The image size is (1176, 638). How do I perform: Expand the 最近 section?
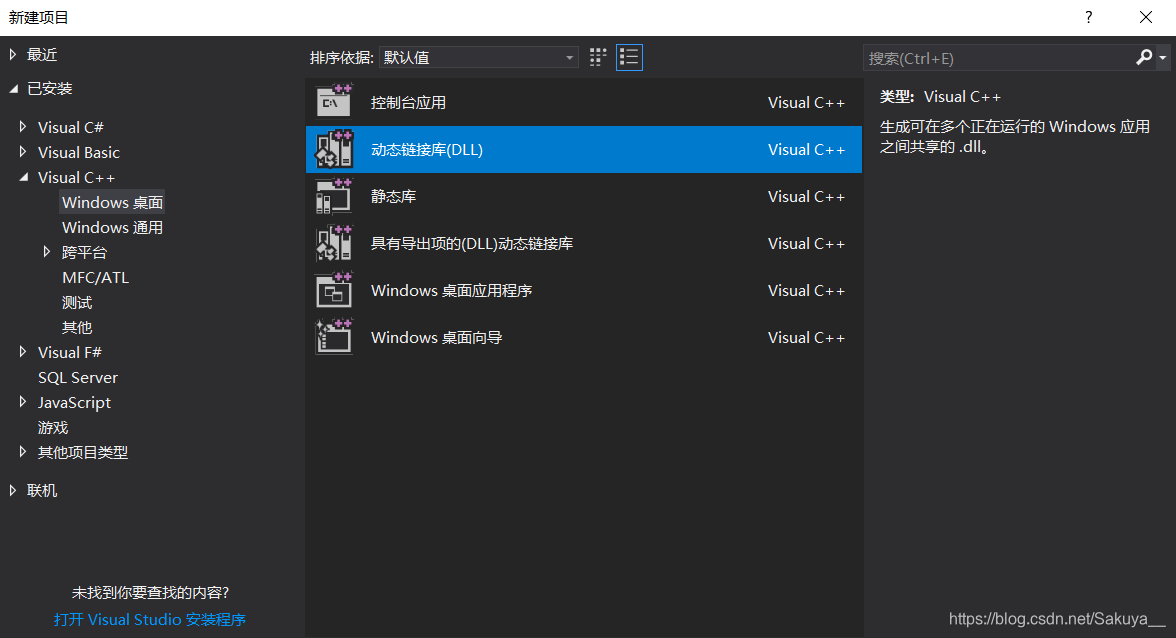click(13, 55)
